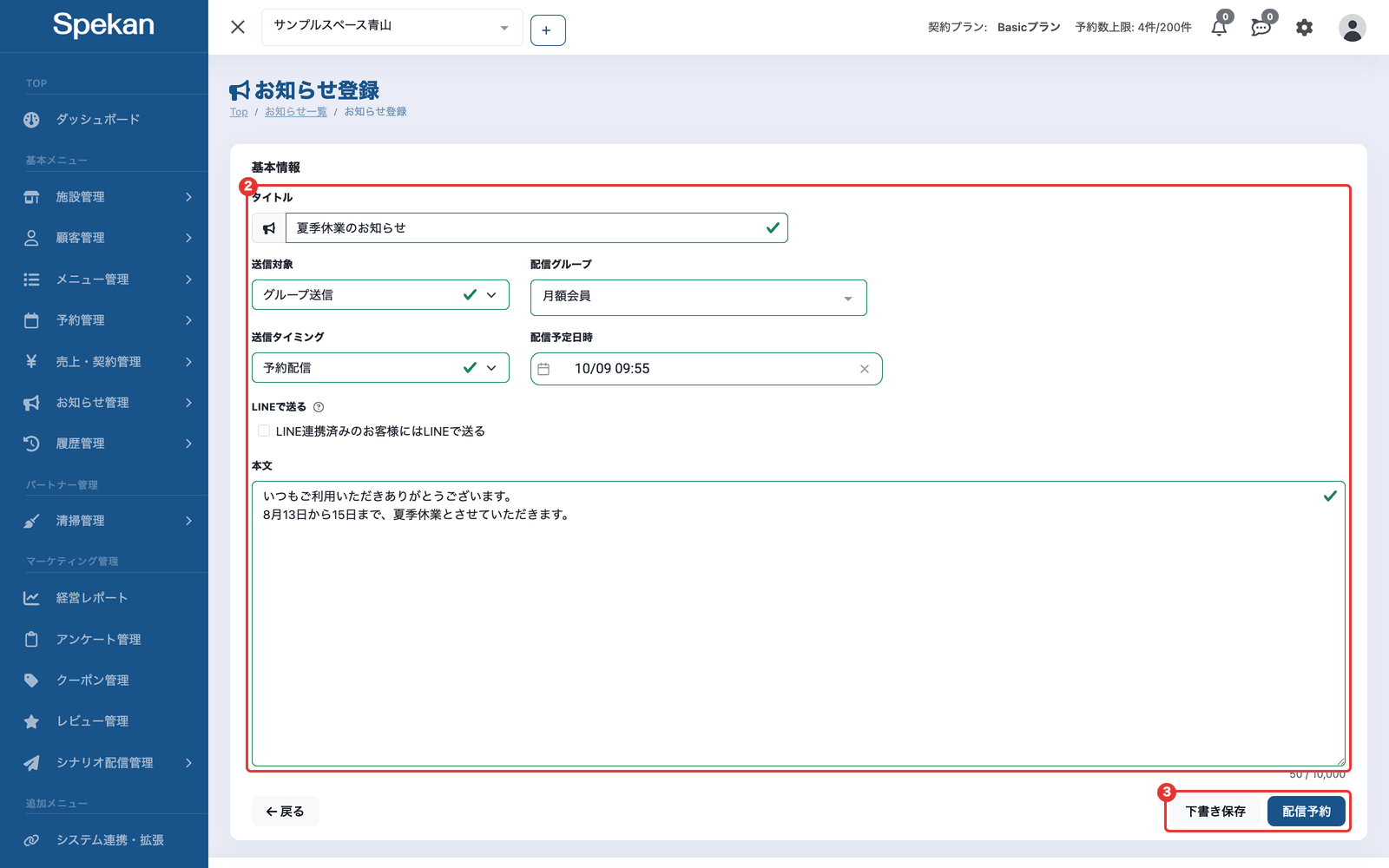
Task: Open the user profile avatar
Action: tap(1352, 28)
